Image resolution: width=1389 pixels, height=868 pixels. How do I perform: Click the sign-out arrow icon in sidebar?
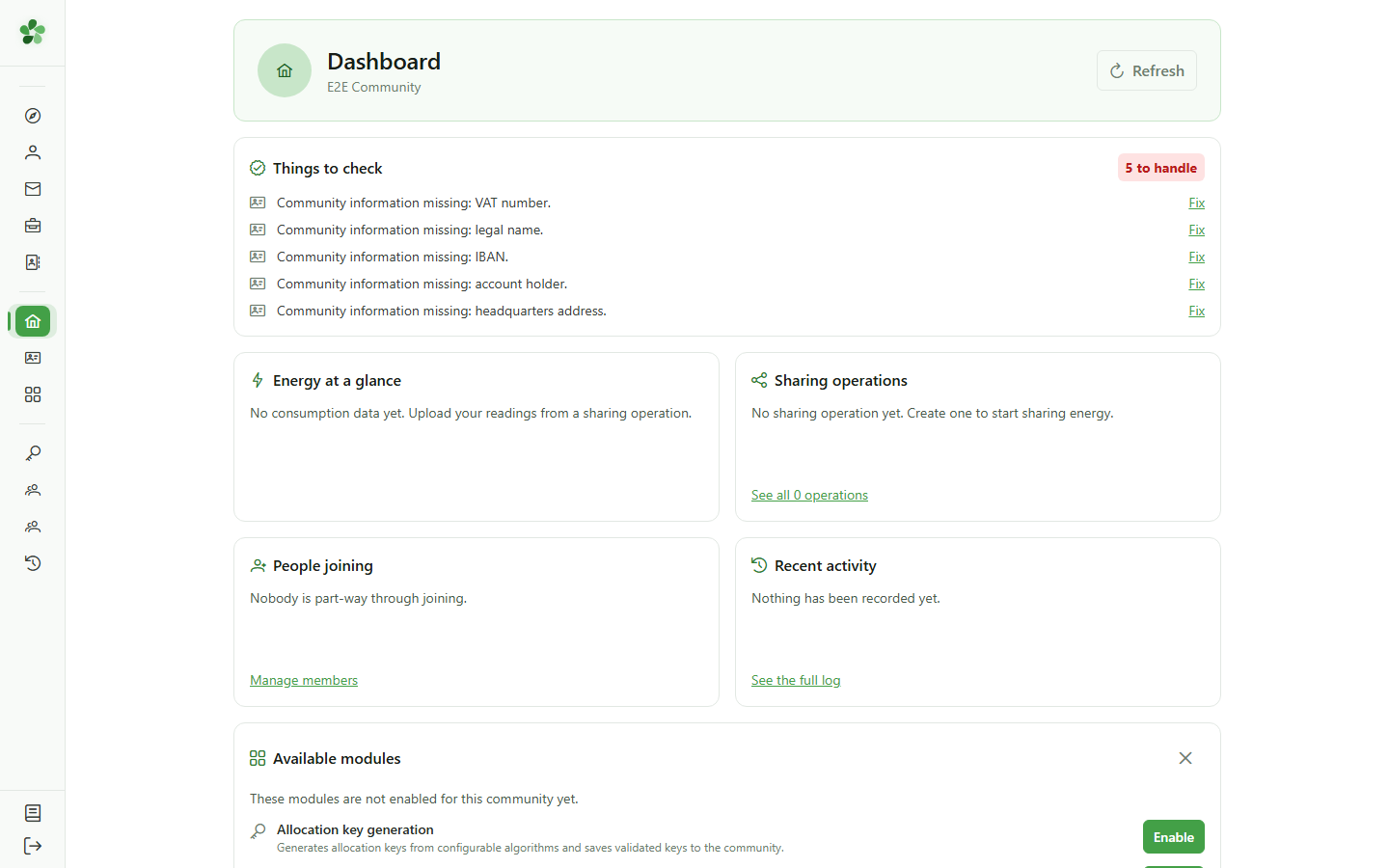33,846
